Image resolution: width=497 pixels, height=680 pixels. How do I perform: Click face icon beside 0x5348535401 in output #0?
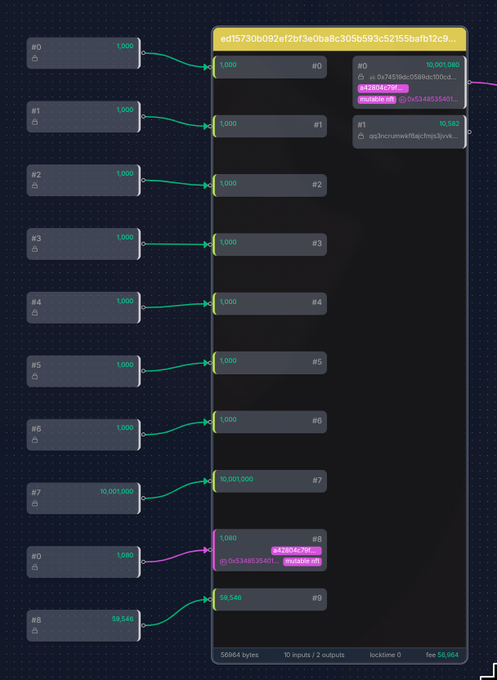pos(402,99)
